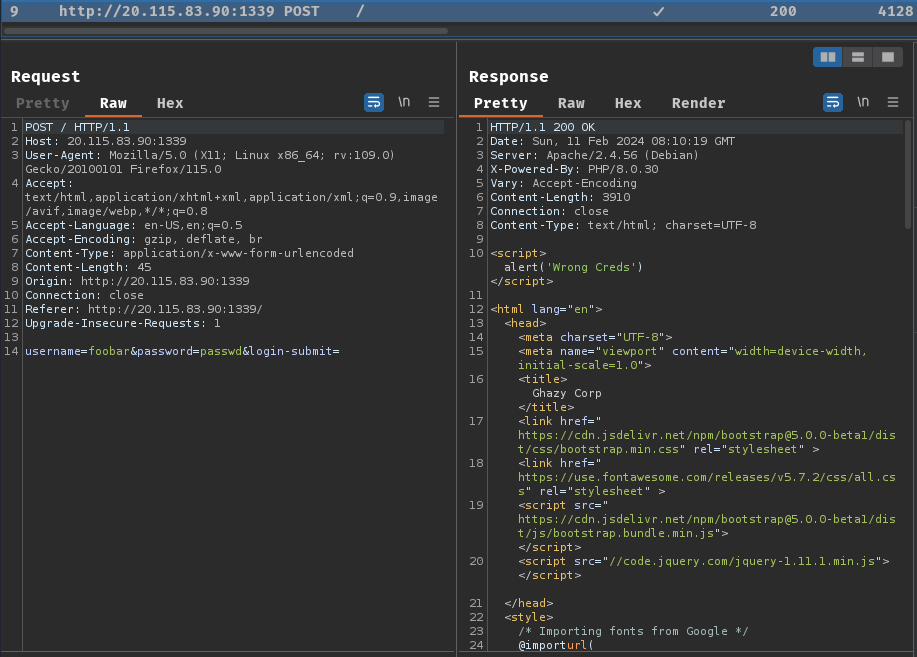Screen dimensions: 917x657
Task: Switch to top-bottom layout view
Action: 858,57
